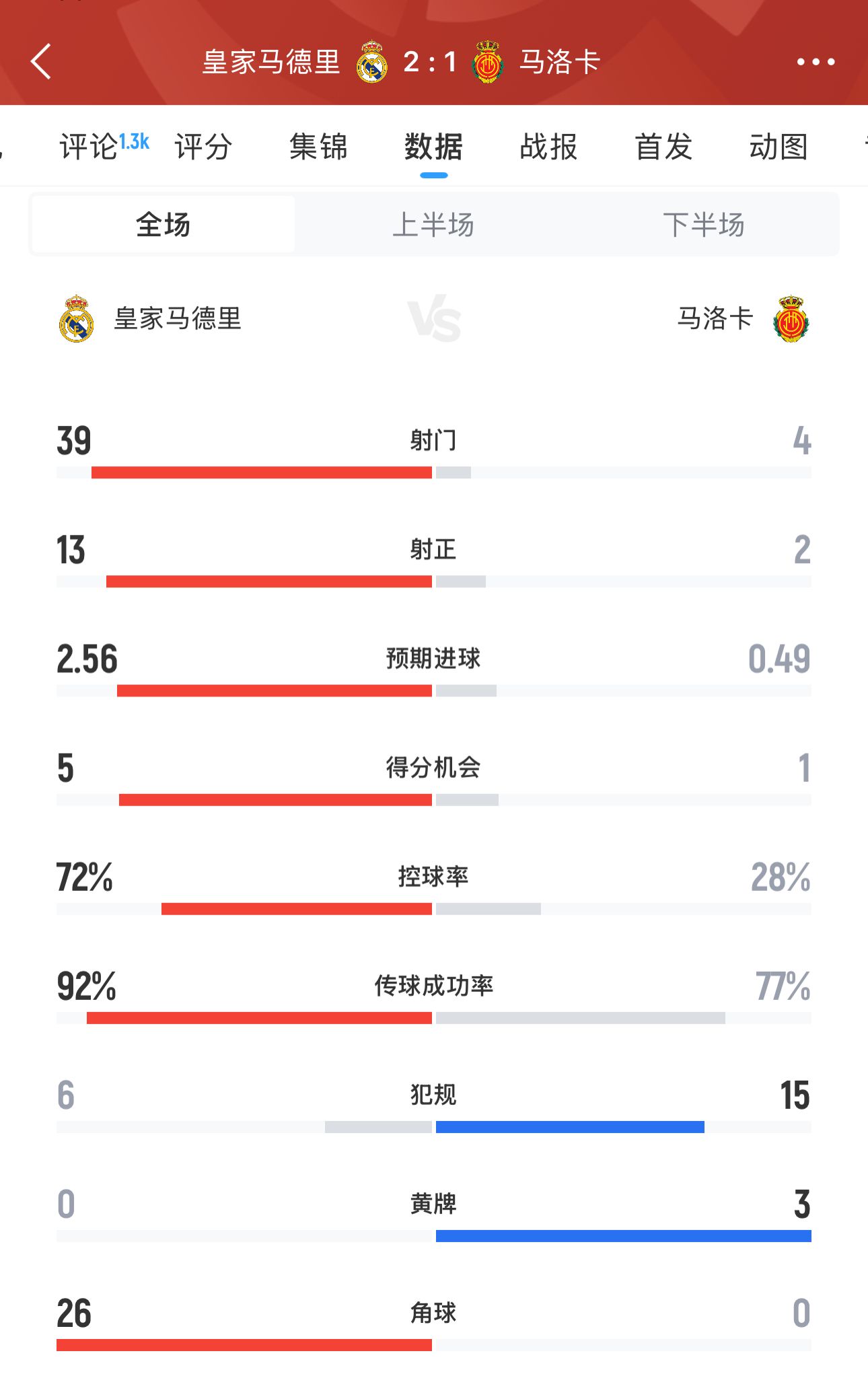The height and width of the screenshot is (1374, 868).
Task: Switch to 下半场 second half stats
Action: pyautogui.click(x=704, y=225)
